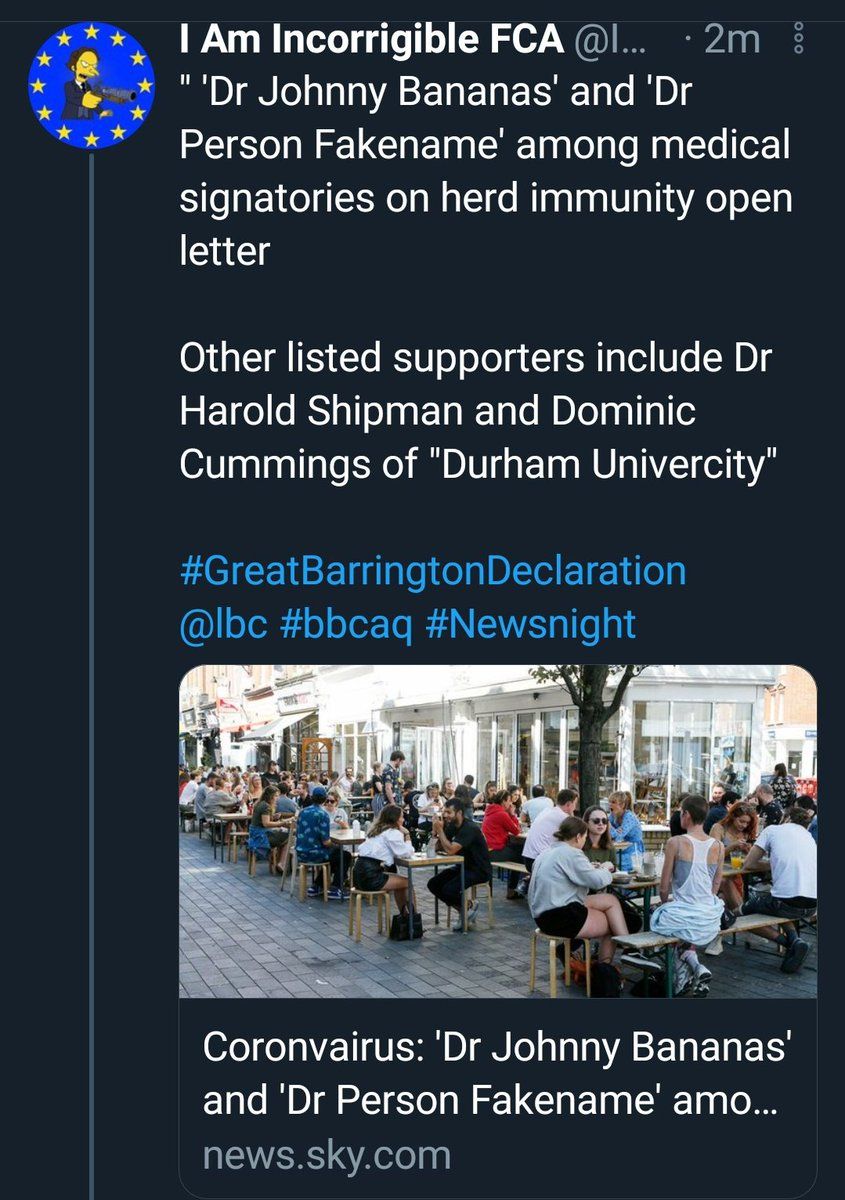Open the #Newsnight hashtag
Viewport: 845px width, 1200px height.
[531, 624]
